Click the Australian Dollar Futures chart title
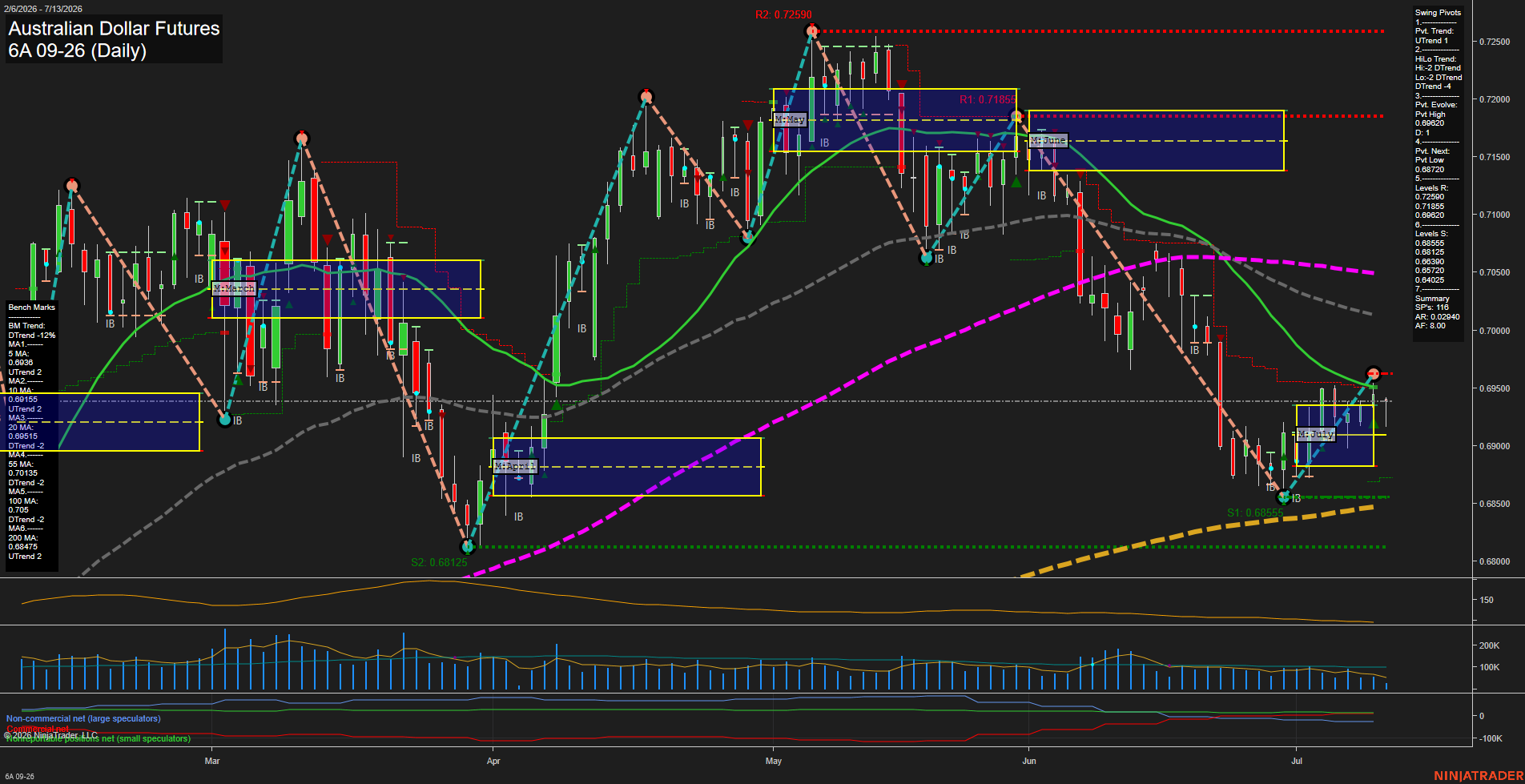 [x=114, y=29]
